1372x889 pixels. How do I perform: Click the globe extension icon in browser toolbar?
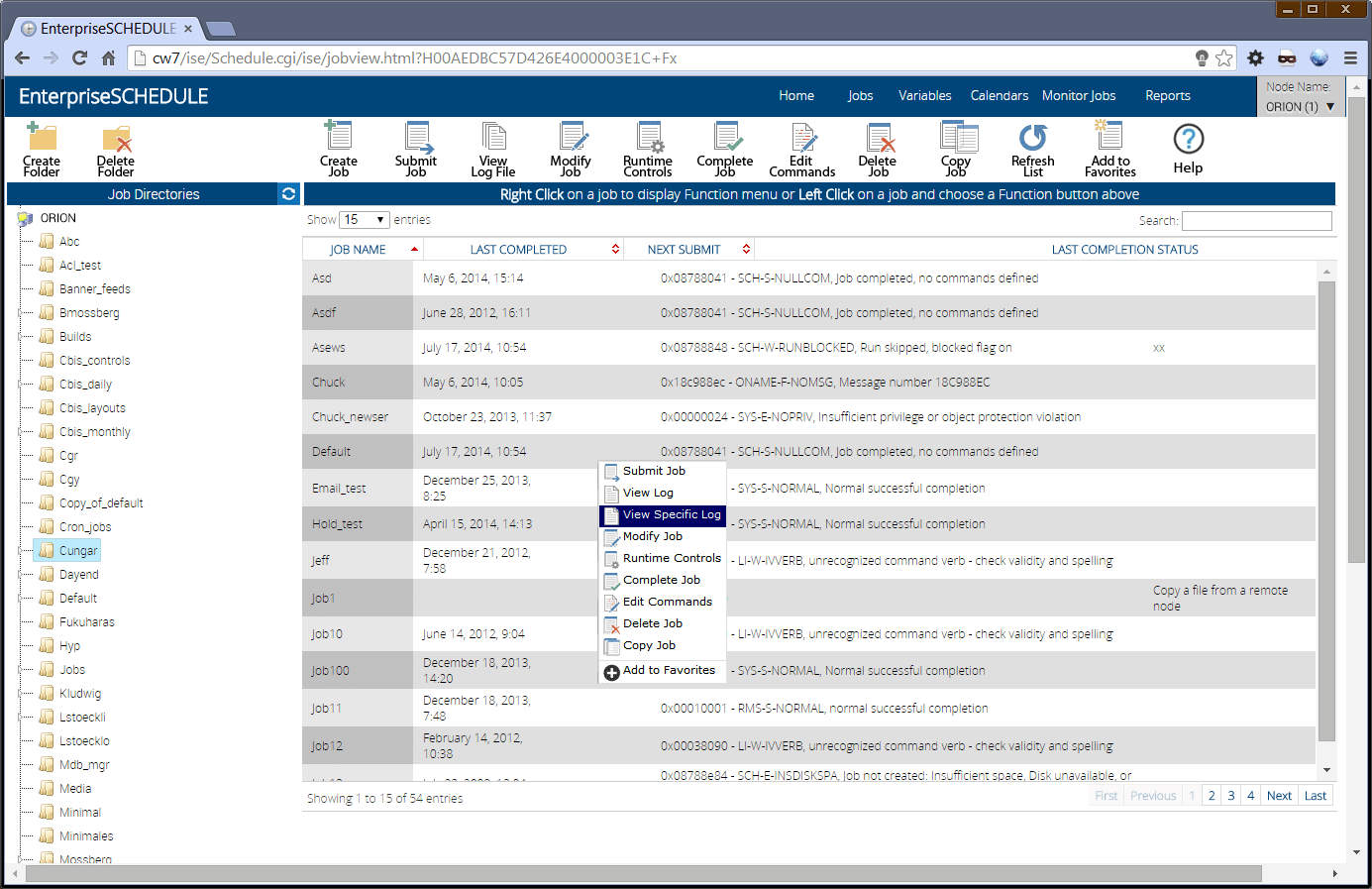click(1319, 58)
